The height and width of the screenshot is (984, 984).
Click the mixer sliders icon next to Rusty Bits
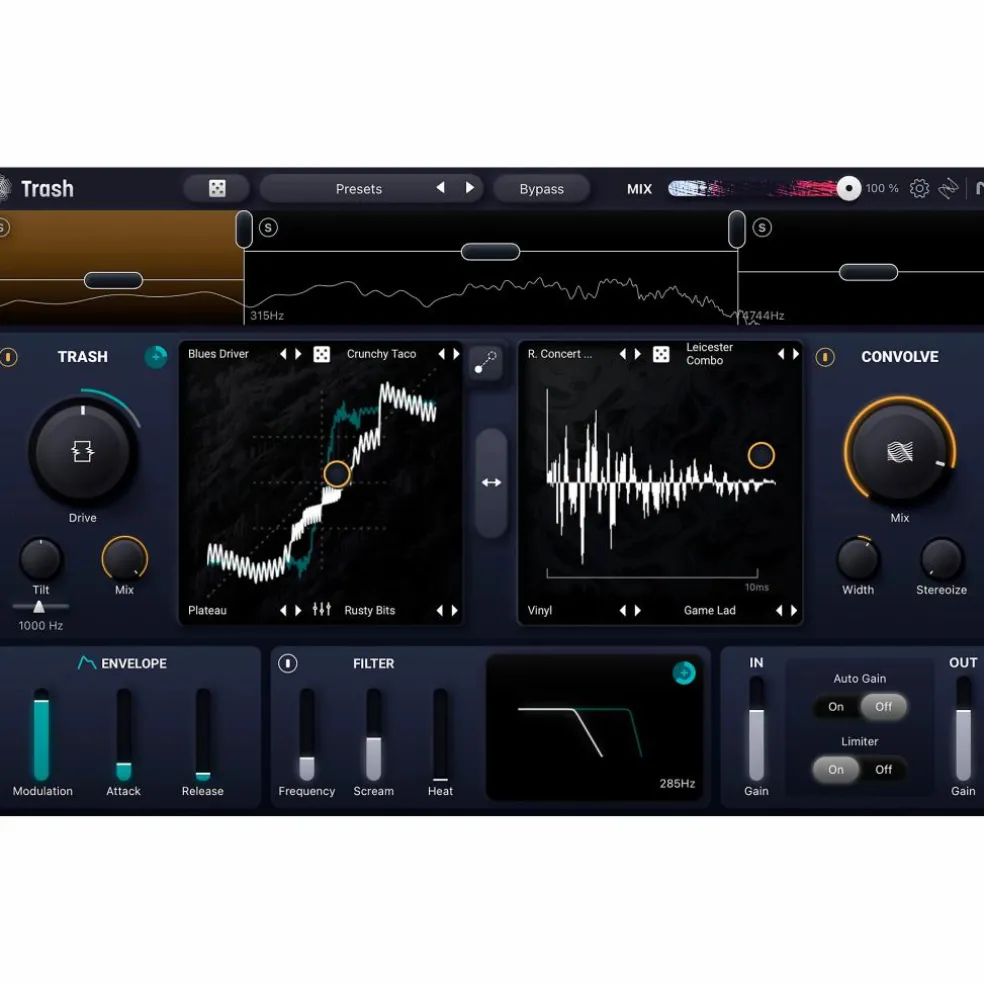click(x=321, y=609)
